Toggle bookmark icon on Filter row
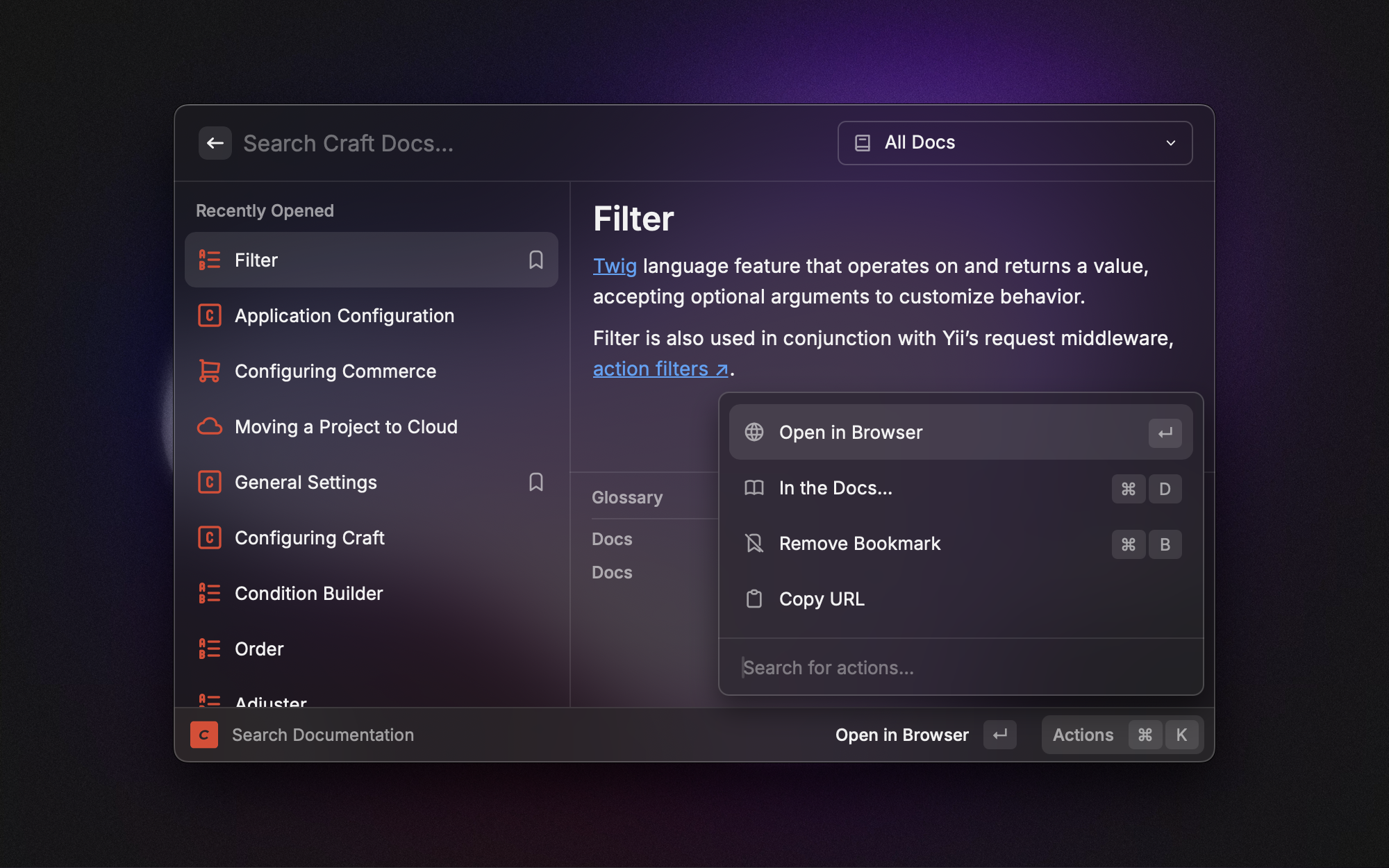The image size is (1389, 868). 535,260
